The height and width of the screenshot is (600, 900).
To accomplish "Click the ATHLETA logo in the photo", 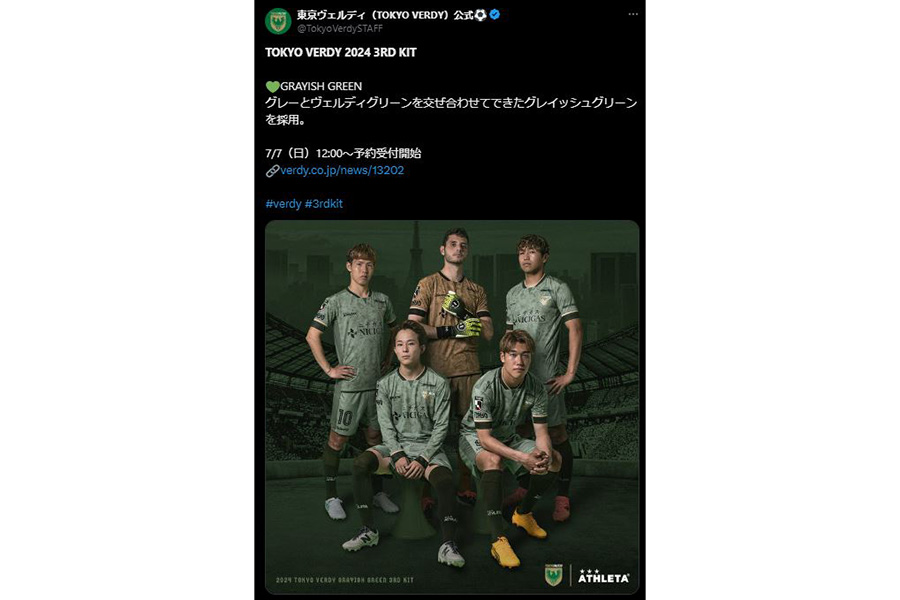I will point(603,576).
